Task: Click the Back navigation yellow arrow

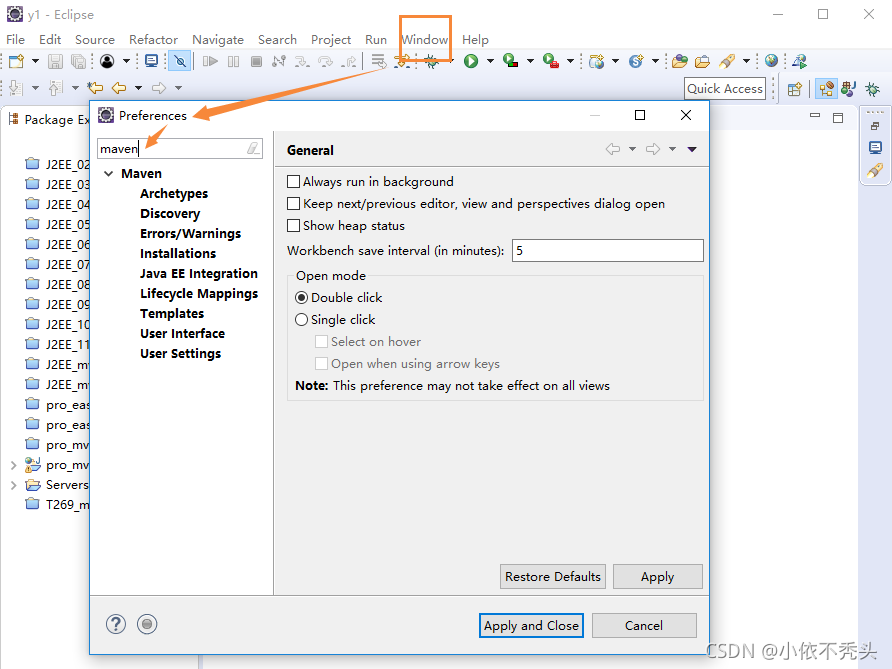Action: click(x=119, y=88)
